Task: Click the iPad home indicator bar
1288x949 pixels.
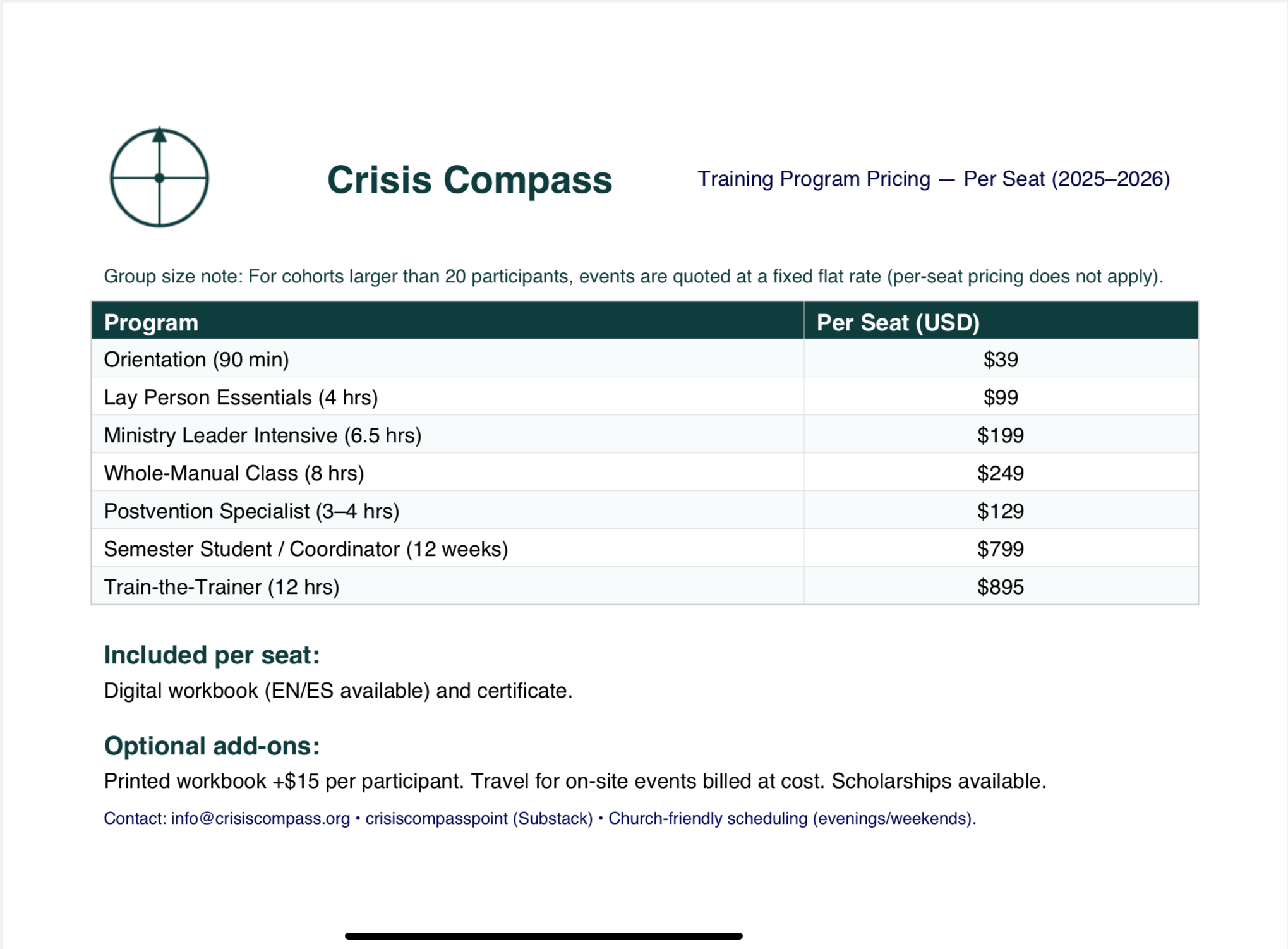Action: click(x=543, y=936)
